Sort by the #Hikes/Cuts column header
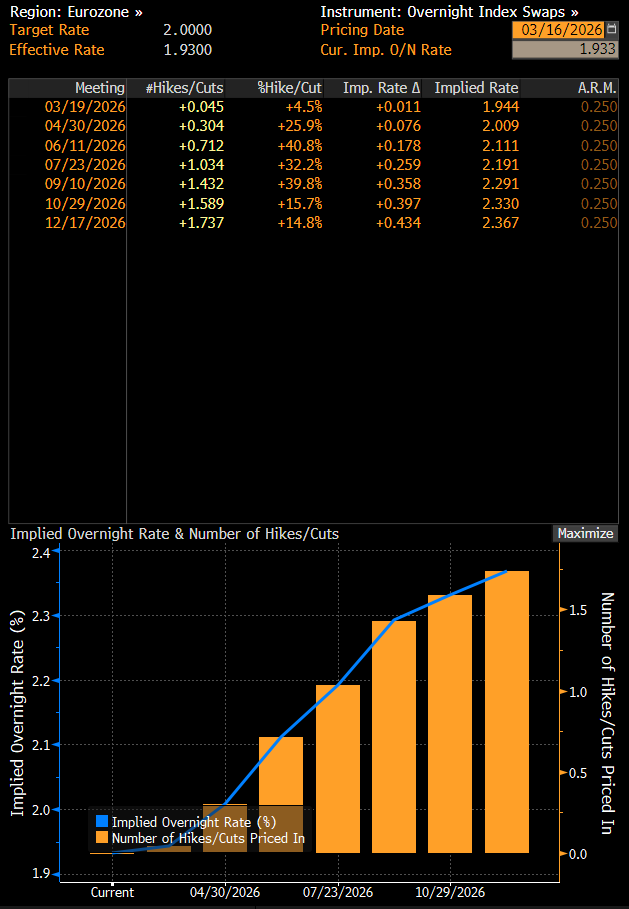Image resolution: width=629 pixels, height=909 pixels. coord(185,88)
